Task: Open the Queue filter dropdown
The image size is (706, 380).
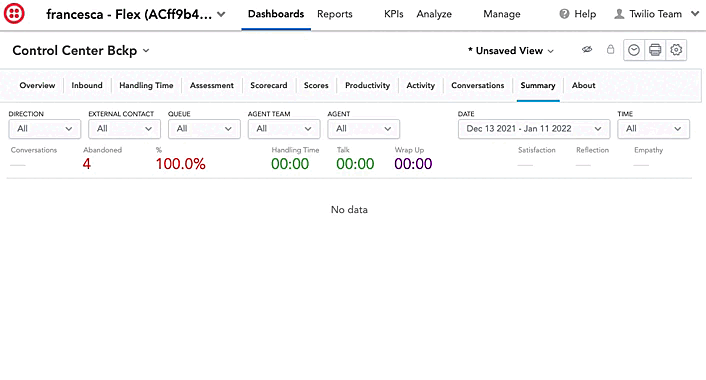Action: (x=204, y=129)
